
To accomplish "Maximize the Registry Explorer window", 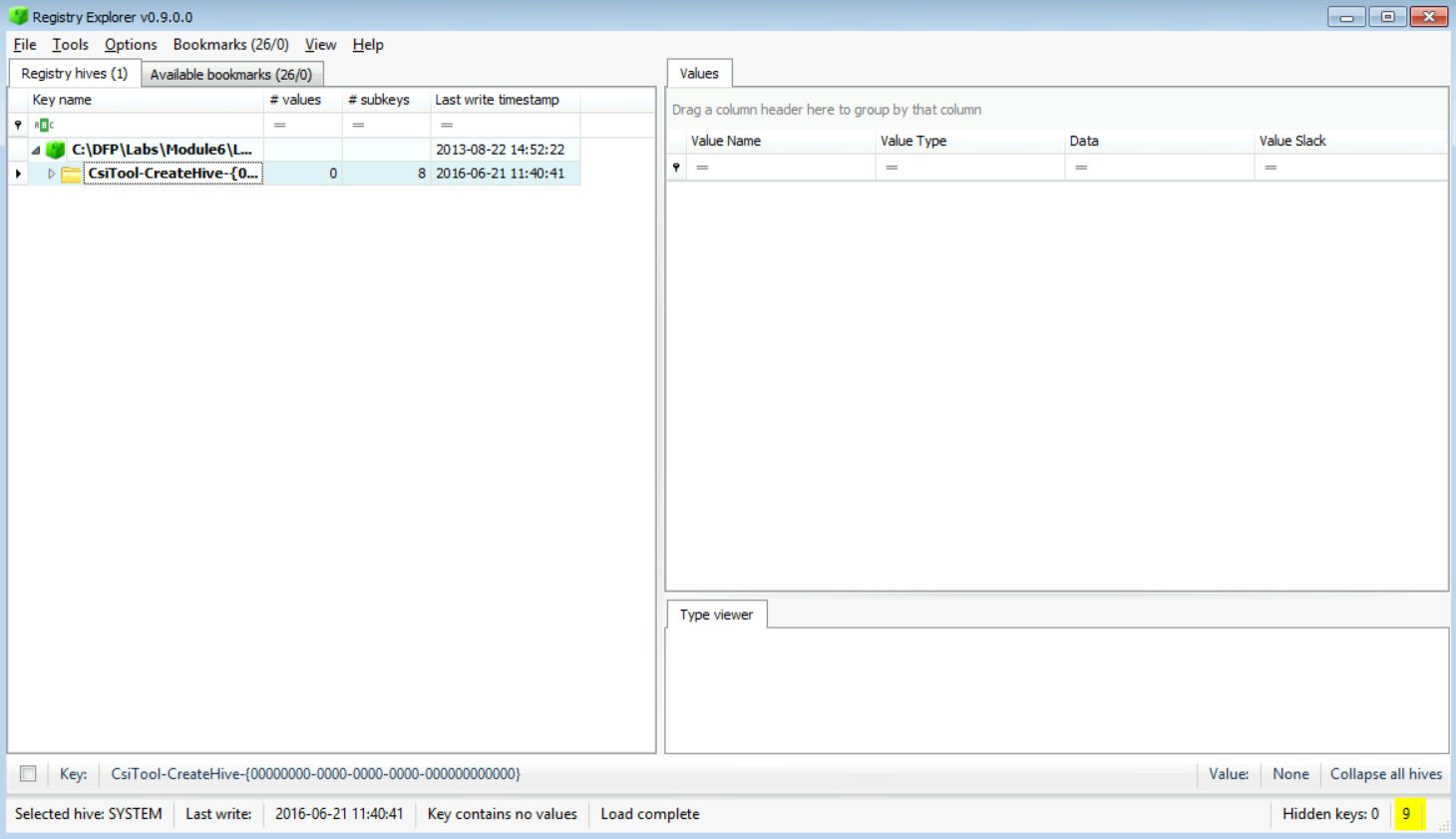I will (1387, 17).
